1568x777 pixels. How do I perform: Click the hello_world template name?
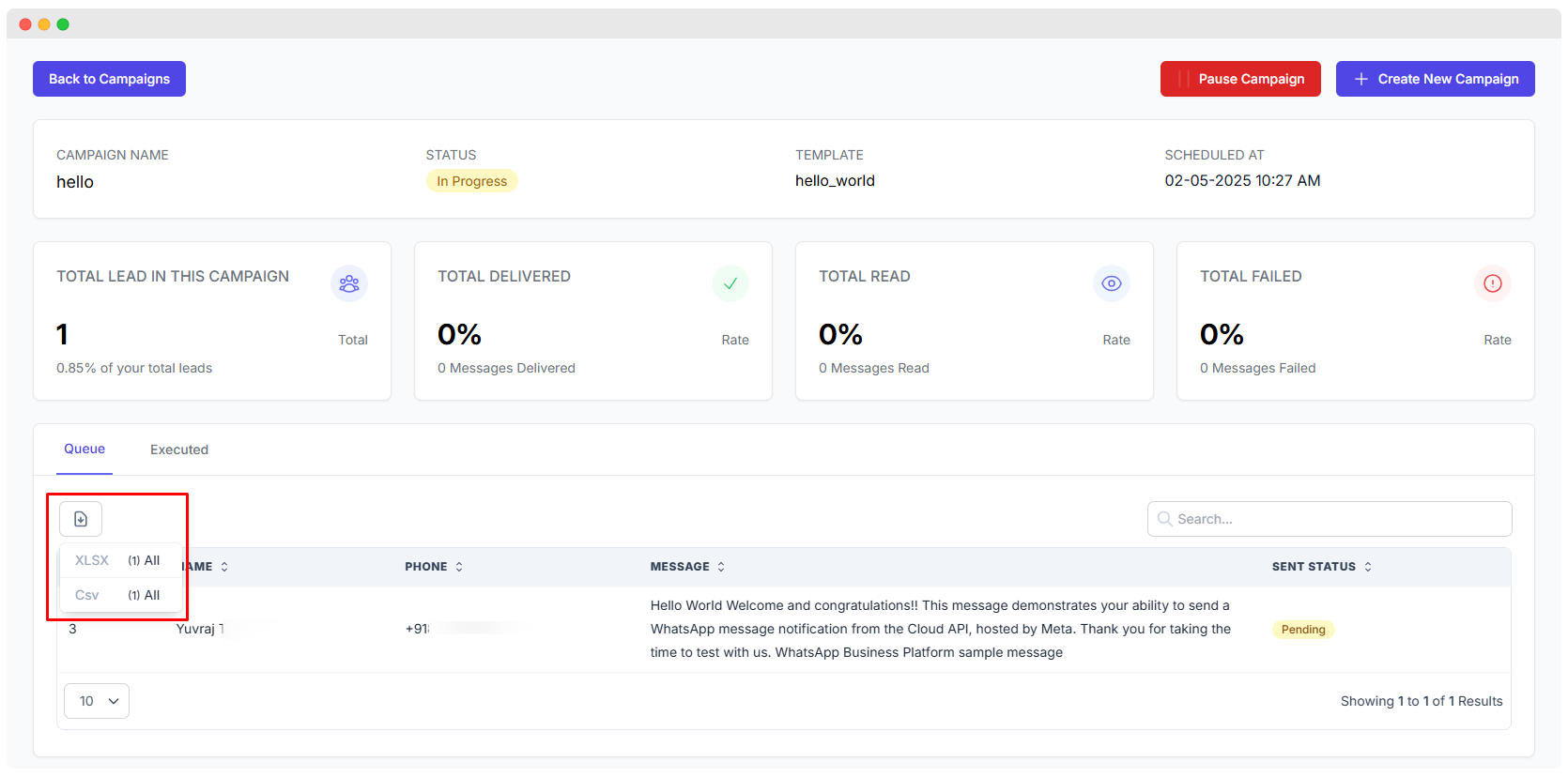coord(835,181)
